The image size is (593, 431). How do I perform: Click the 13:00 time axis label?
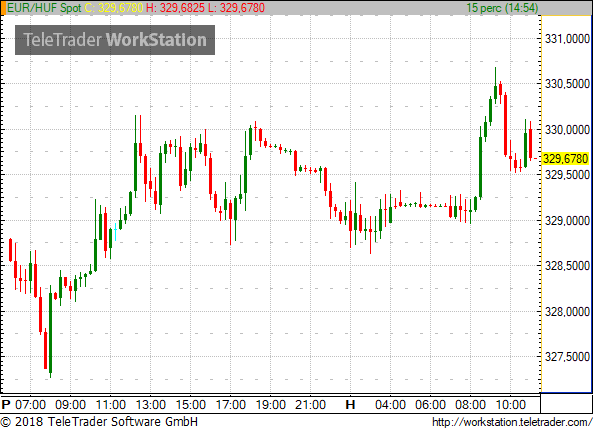click(x=151, y=405)
